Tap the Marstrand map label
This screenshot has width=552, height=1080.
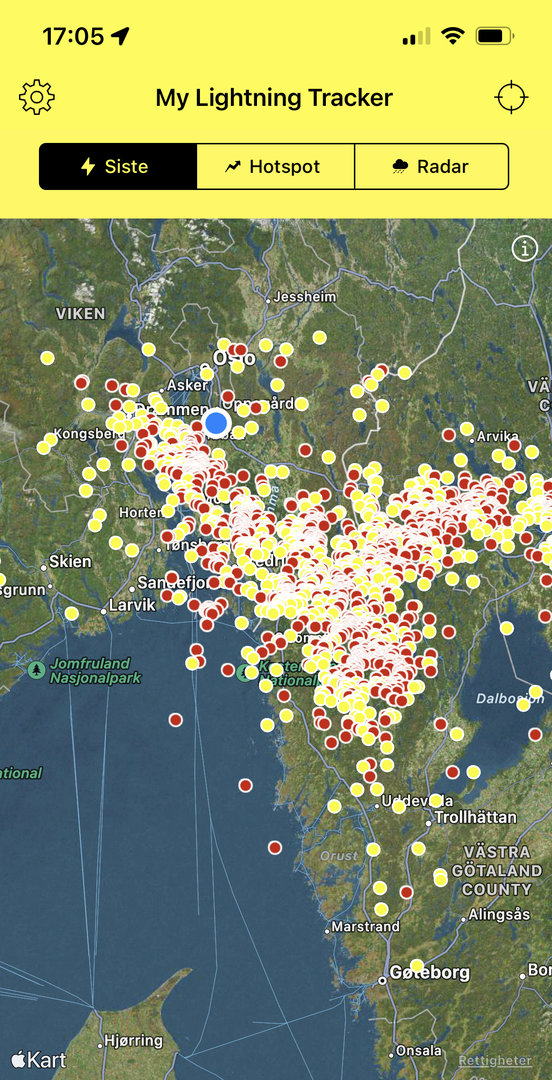tap(365, 927)
